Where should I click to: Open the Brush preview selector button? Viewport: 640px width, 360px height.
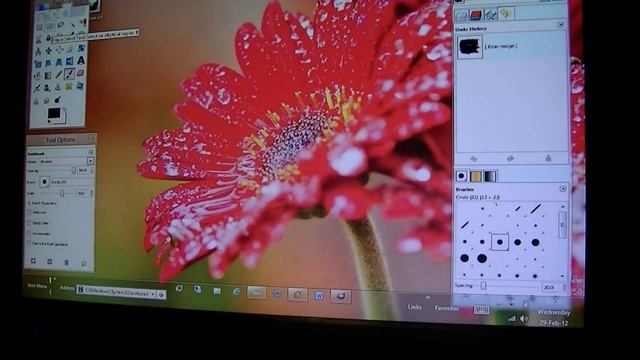tap(44, 182)
